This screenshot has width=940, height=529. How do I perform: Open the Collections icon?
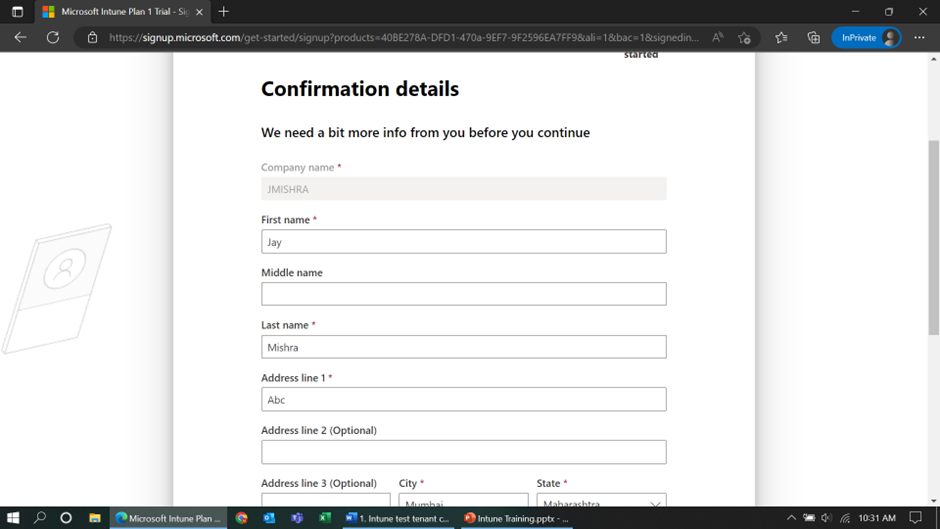814,37
